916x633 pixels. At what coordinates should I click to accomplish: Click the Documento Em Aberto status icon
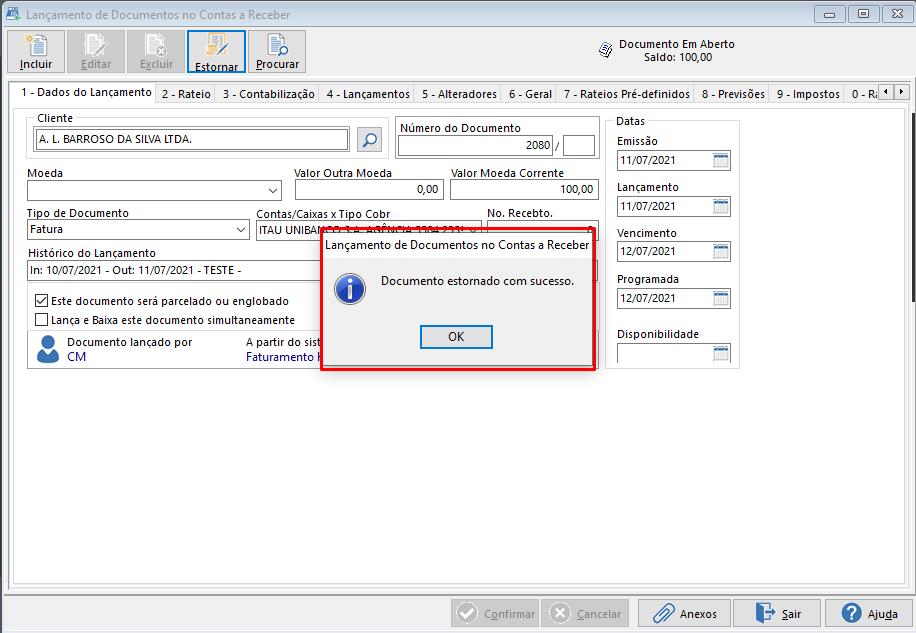pos(606,50)
